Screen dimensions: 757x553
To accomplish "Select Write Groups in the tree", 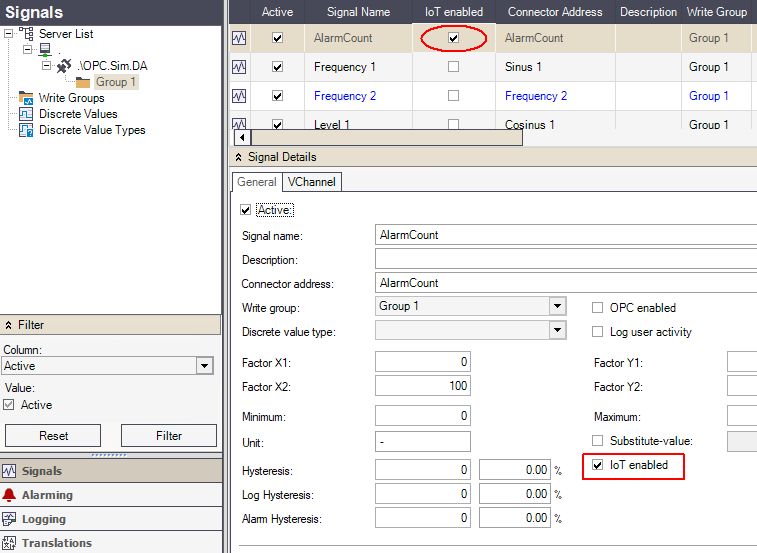I will tap(71, 98).
